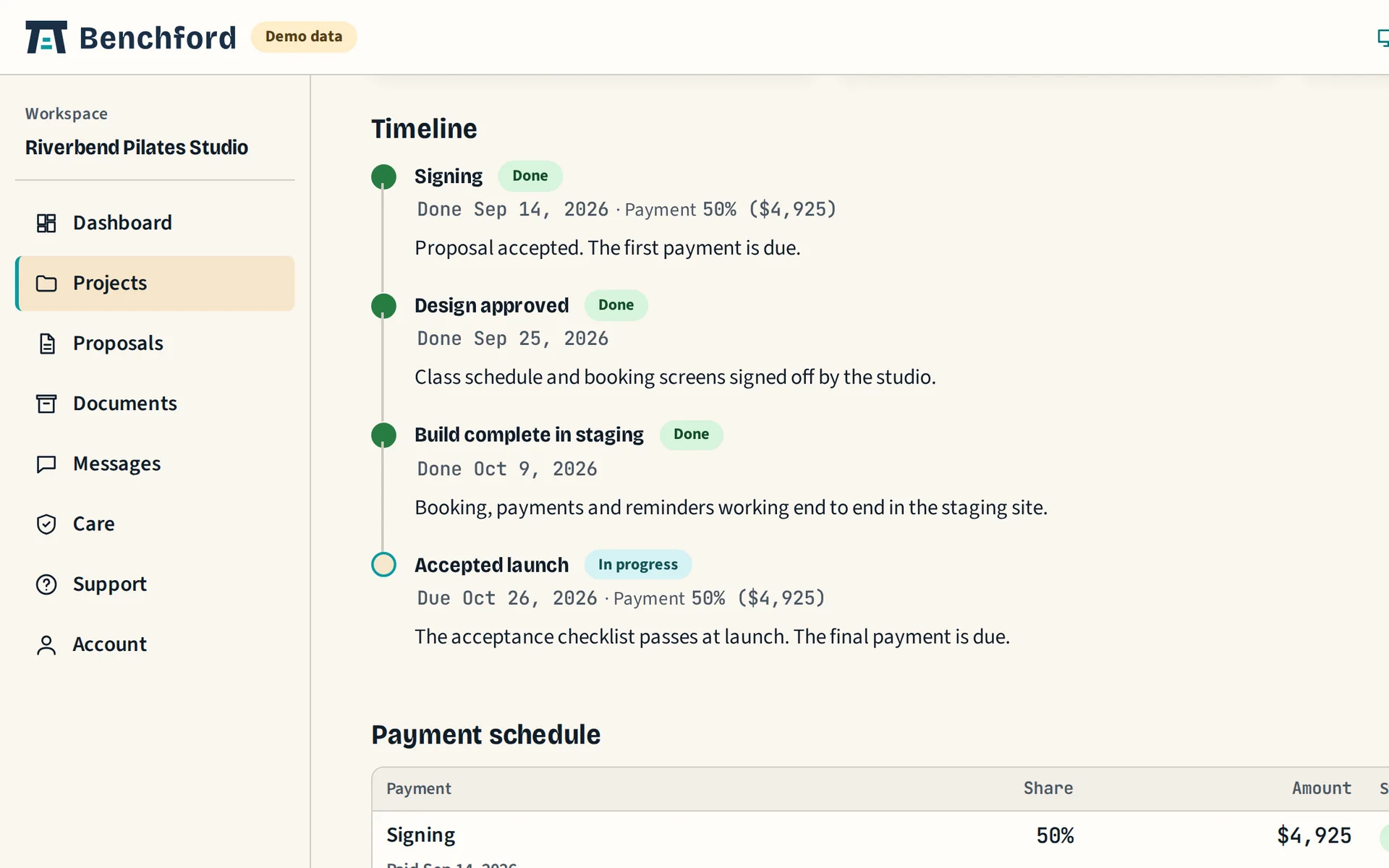Click the Share column header
1389x868 pixels.
pyautogui.click(x=1048, y=788)
